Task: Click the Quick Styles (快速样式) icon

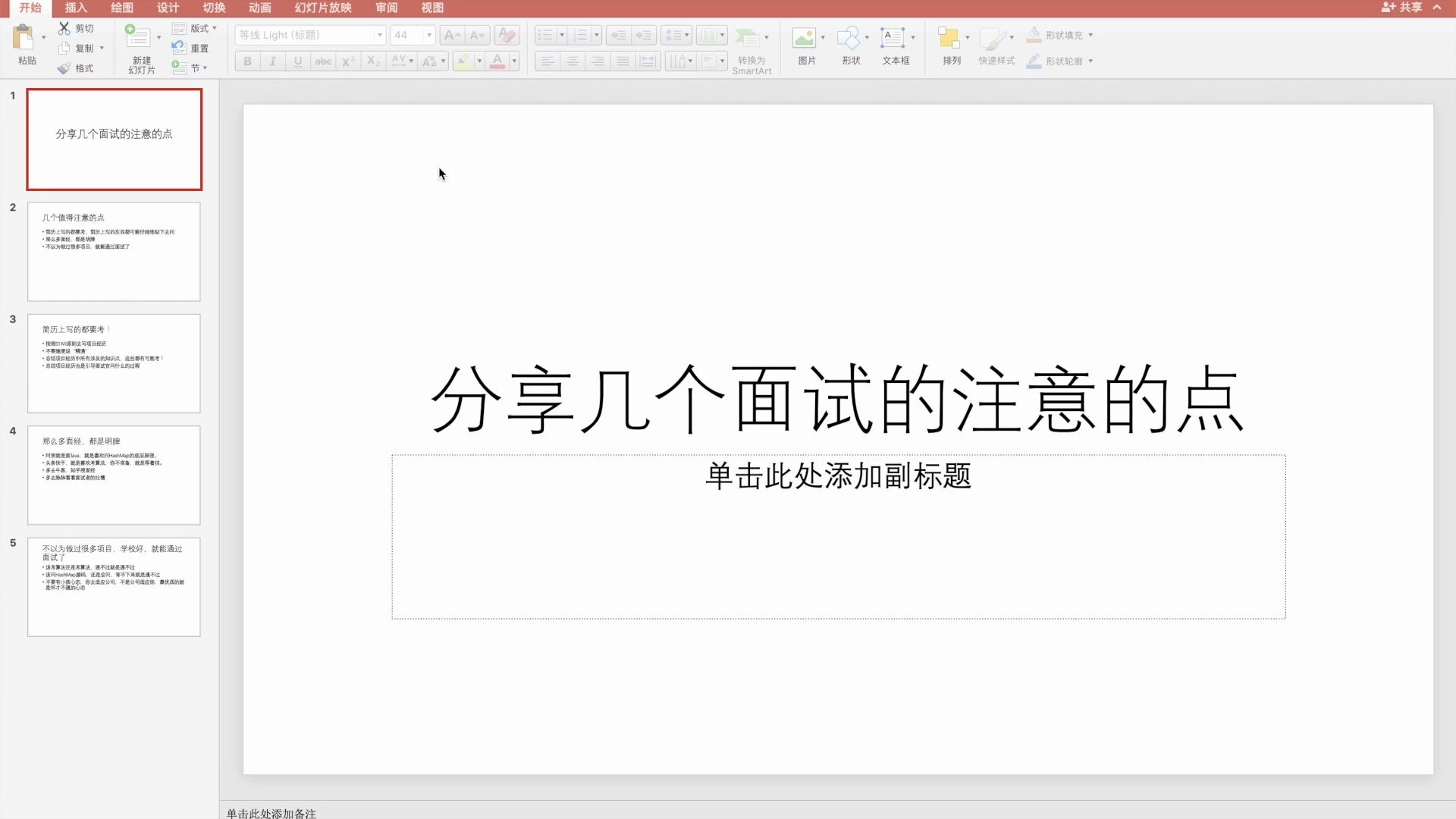Action: point(993,37)
